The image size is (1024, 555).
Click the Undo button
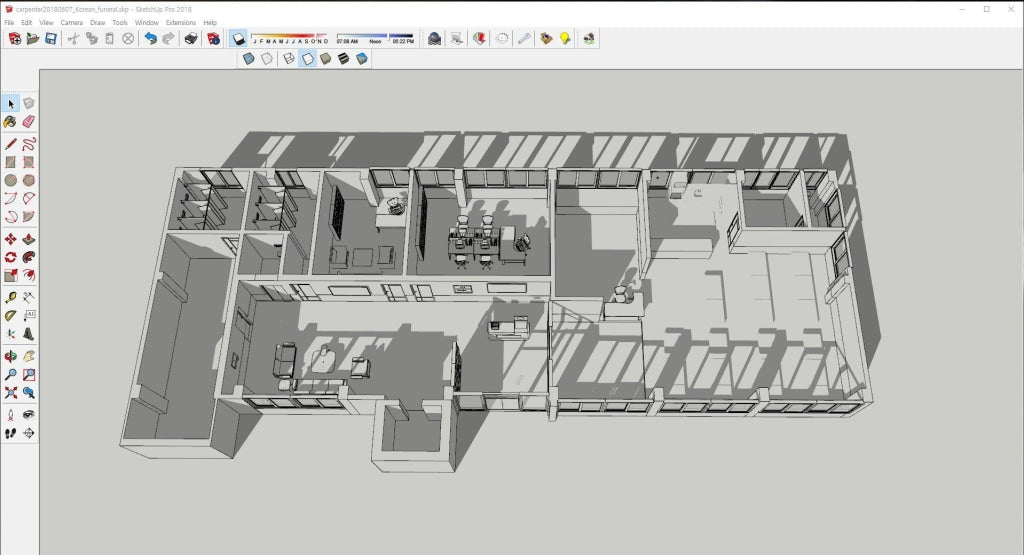coord(150,38)
